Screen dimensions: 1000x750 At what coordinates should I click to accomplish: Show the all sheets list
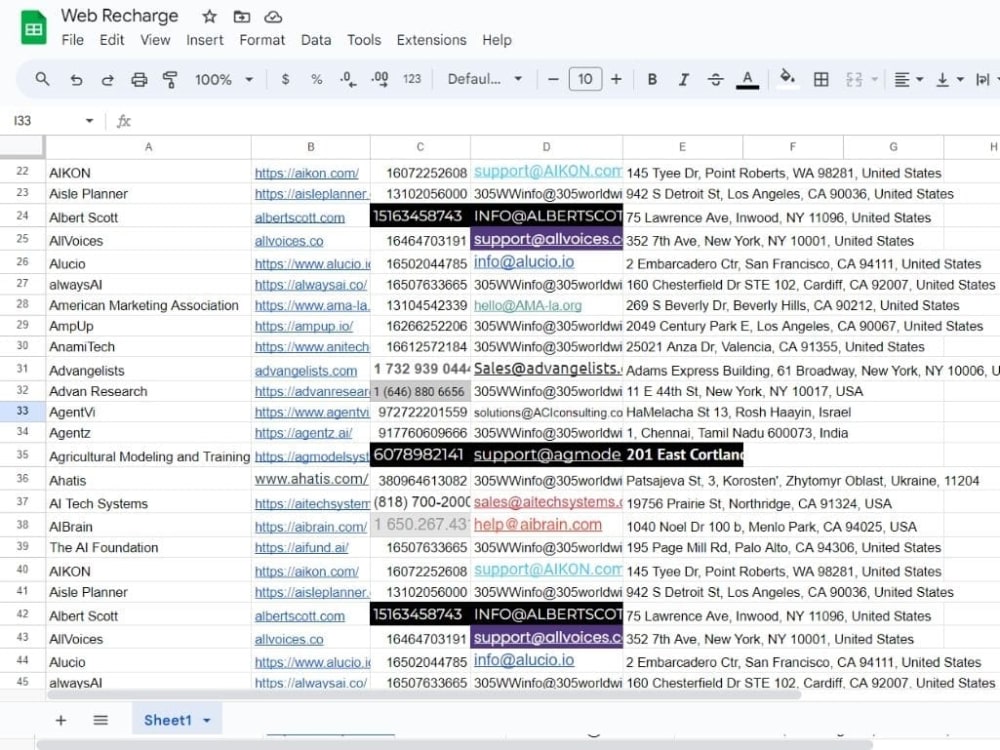(x=100, y=720)
